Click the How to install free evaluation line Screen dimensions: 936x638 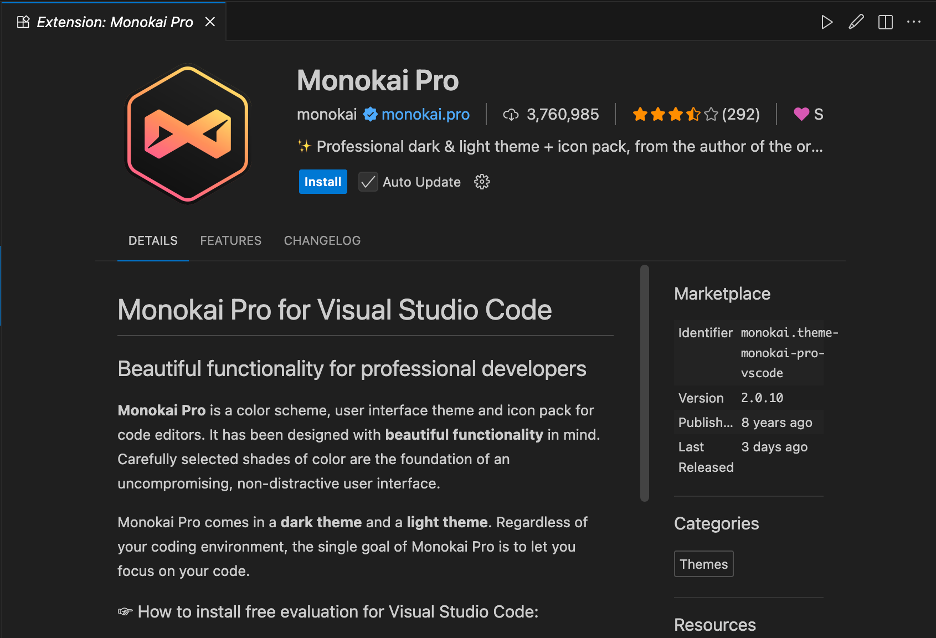click(x=328, y=612)
